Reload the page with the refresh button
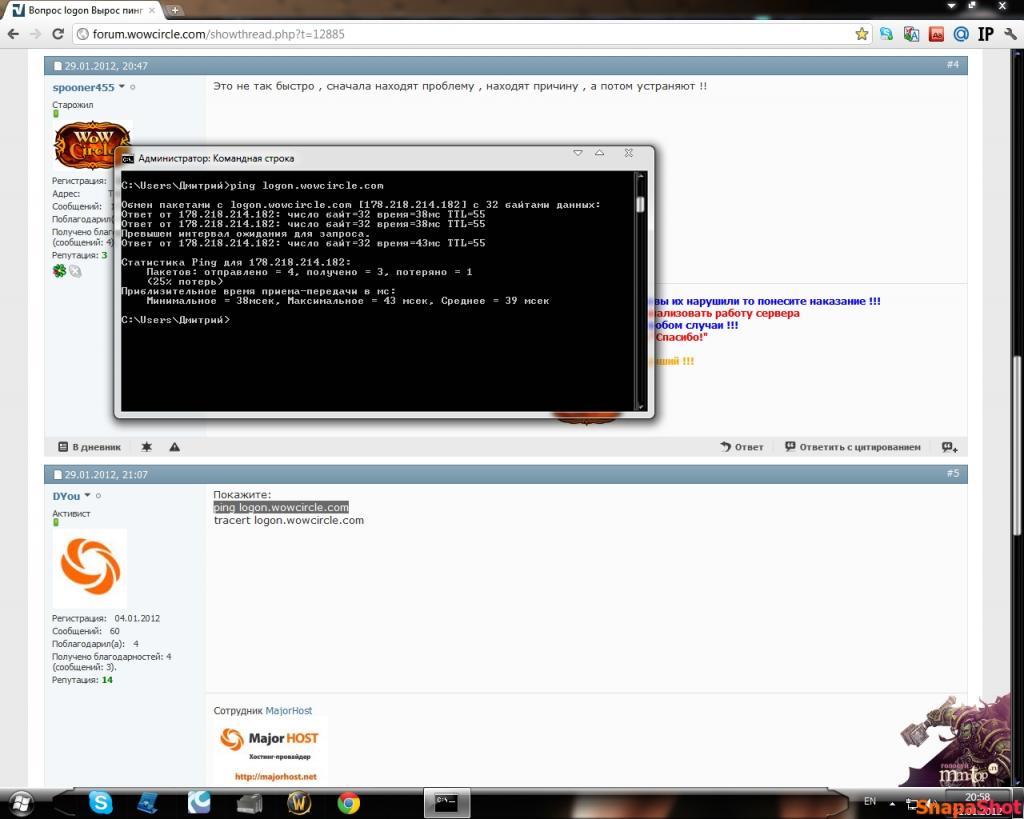 59,34
